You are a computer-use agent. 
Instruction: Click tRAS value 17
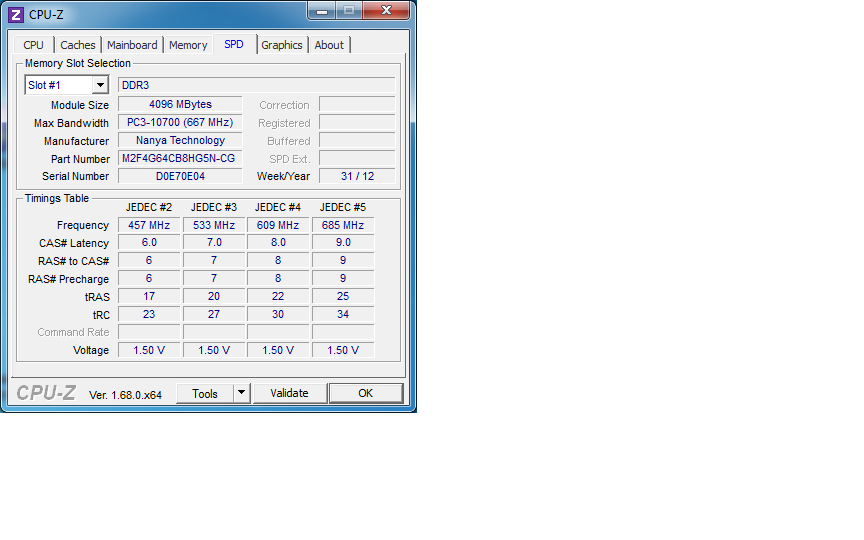pos(149,296)
